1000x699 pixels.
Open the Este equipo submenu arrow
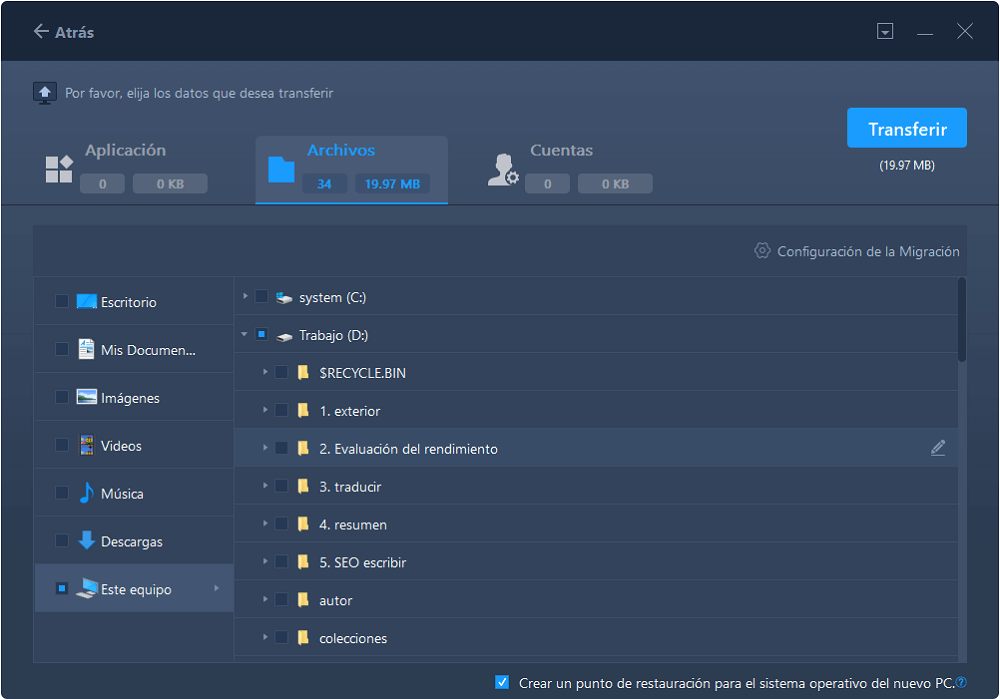[216, 588]
